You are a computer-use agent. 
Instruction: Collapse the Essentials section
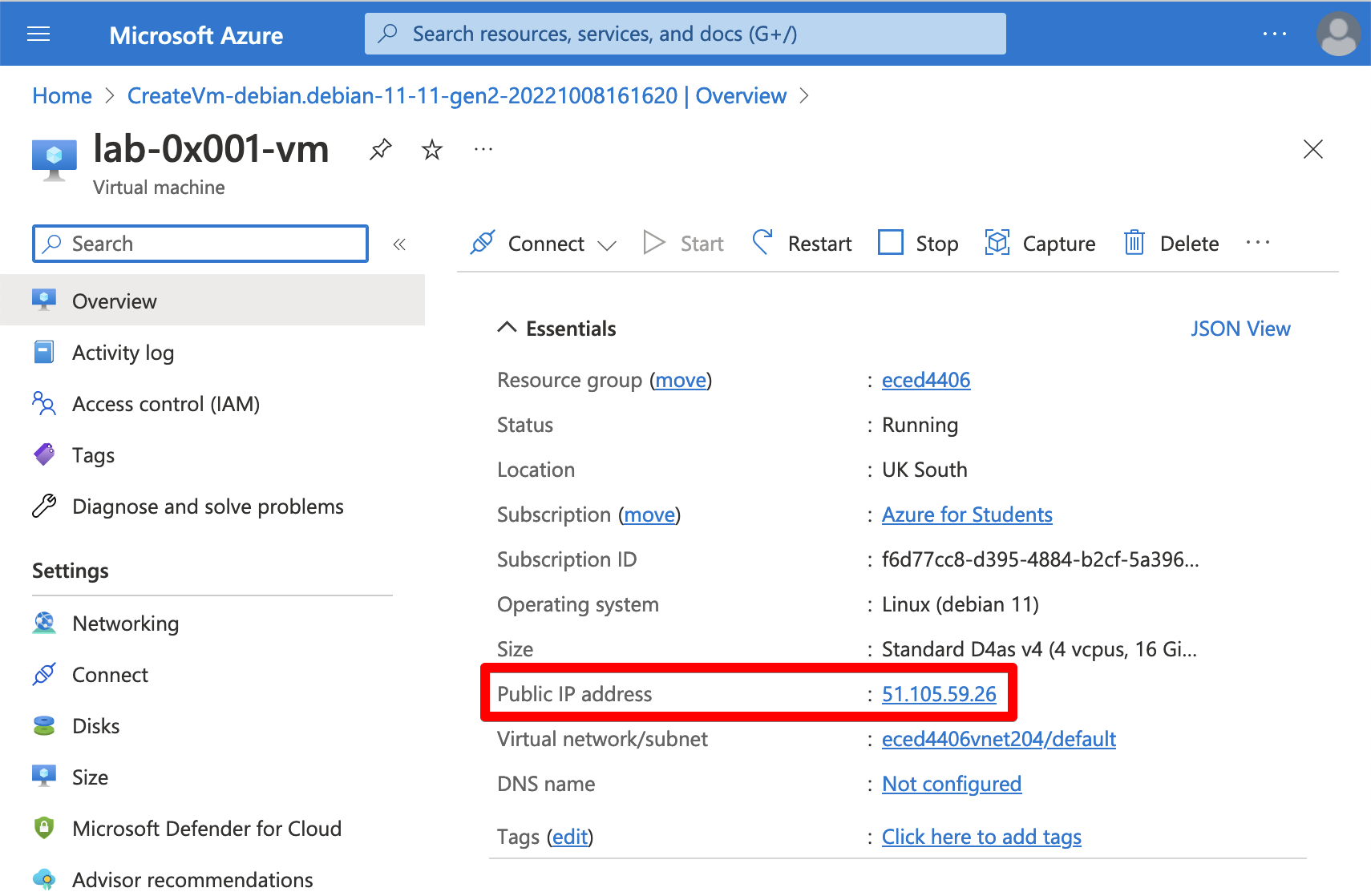507,328
